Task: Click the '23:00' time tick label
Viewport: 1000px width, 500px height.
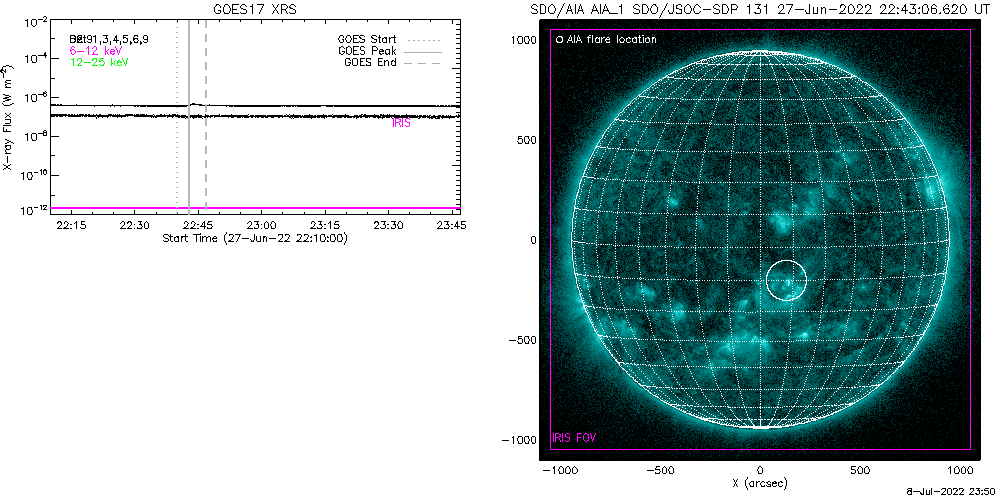Action: (260, 225)
